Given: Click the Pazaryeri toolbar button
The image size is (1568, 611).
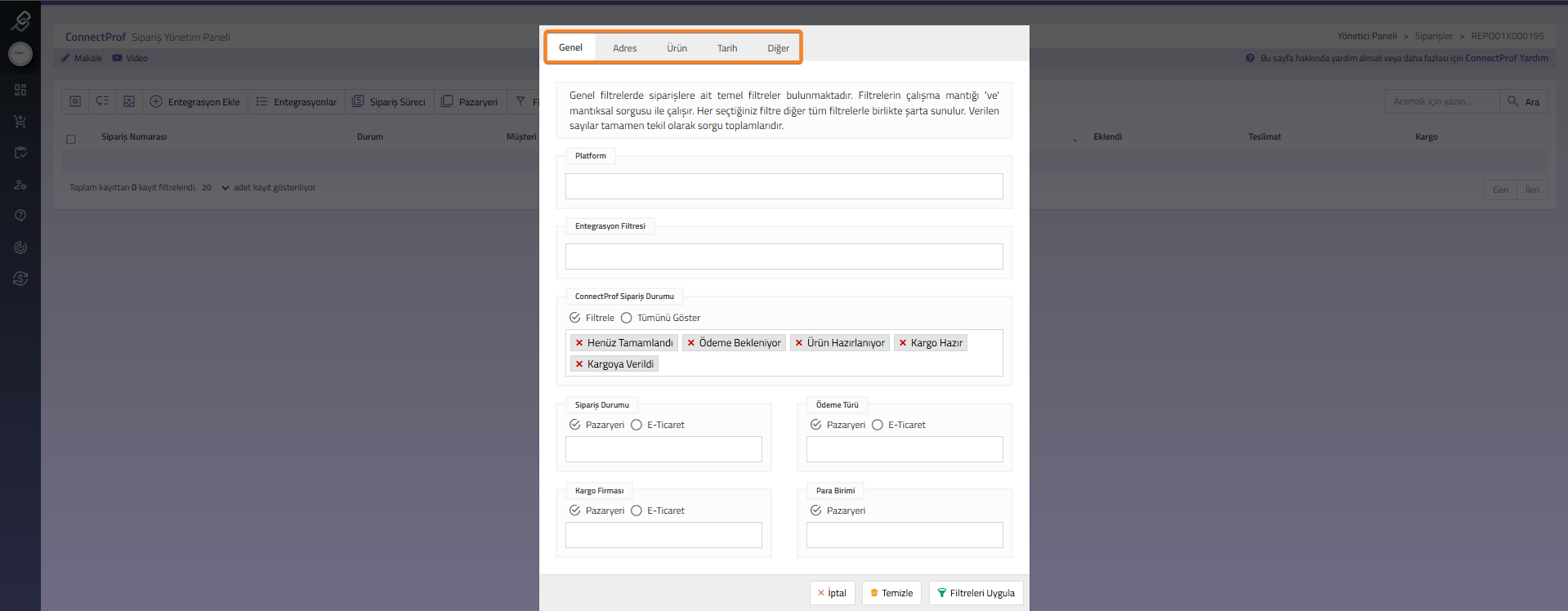Looking at the screenshot, I should (x=470, y=101).
